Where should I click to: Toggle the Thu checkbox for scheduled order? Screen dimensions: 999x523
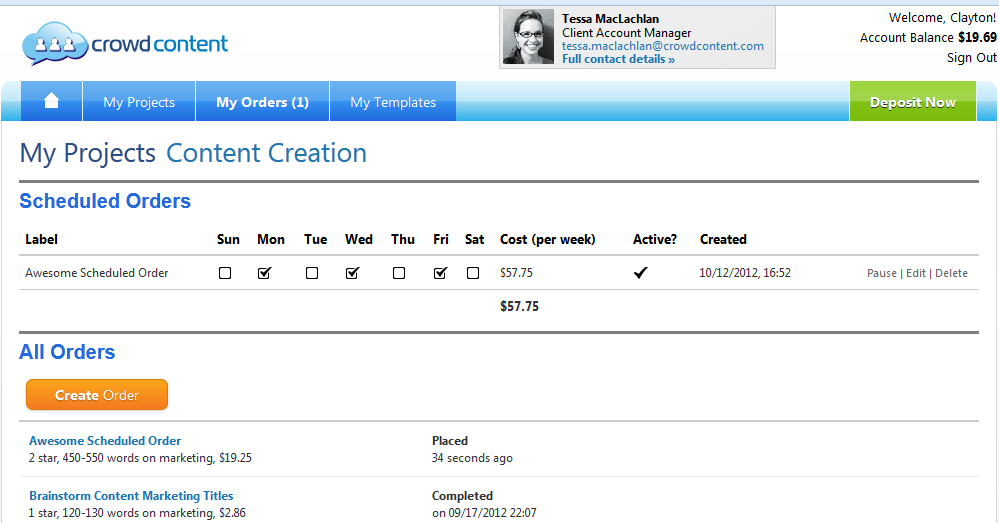pos(399,273)
